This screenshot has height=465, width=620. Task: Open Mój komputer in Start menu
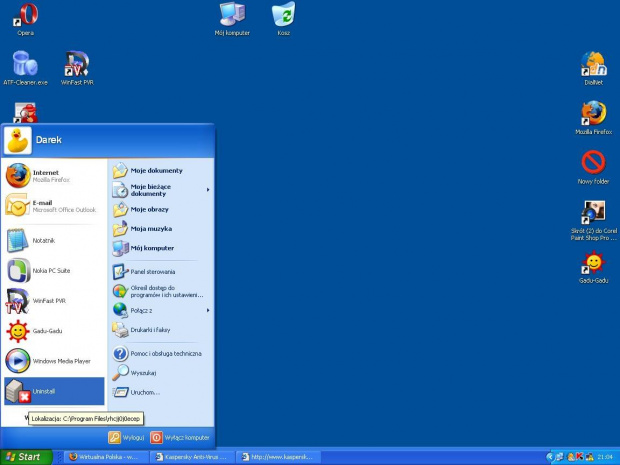point(161,248)
